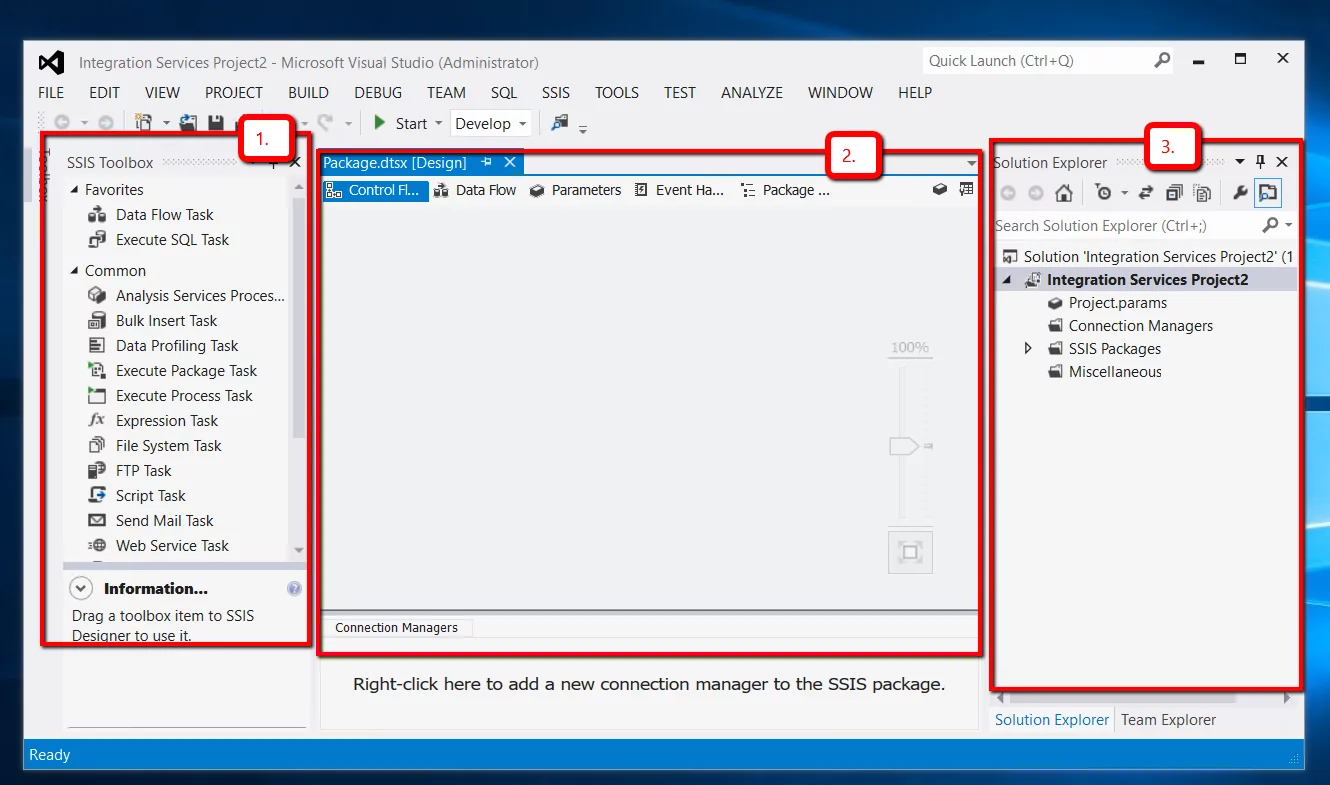Open the Solution Explorer window options dropdown
The height and width of the screenshot is (785, 1330).
click(1240, 162)
